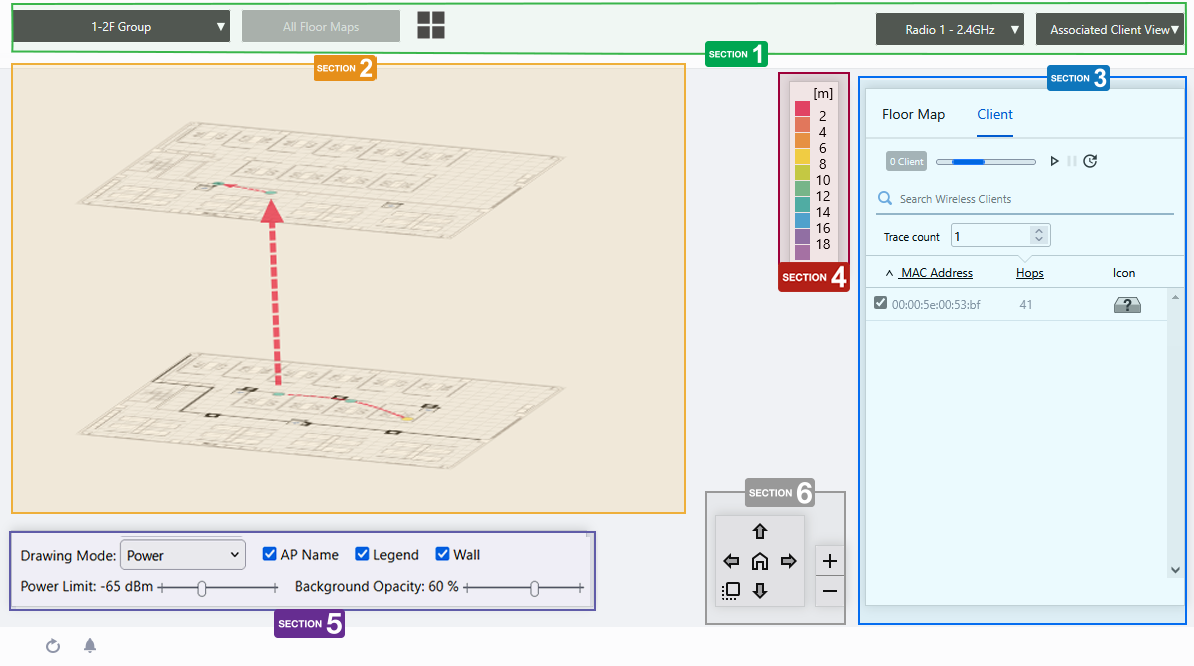Pan the map right with arrow
Viewport: 1194px width, 666px height.
pos(788,561)
